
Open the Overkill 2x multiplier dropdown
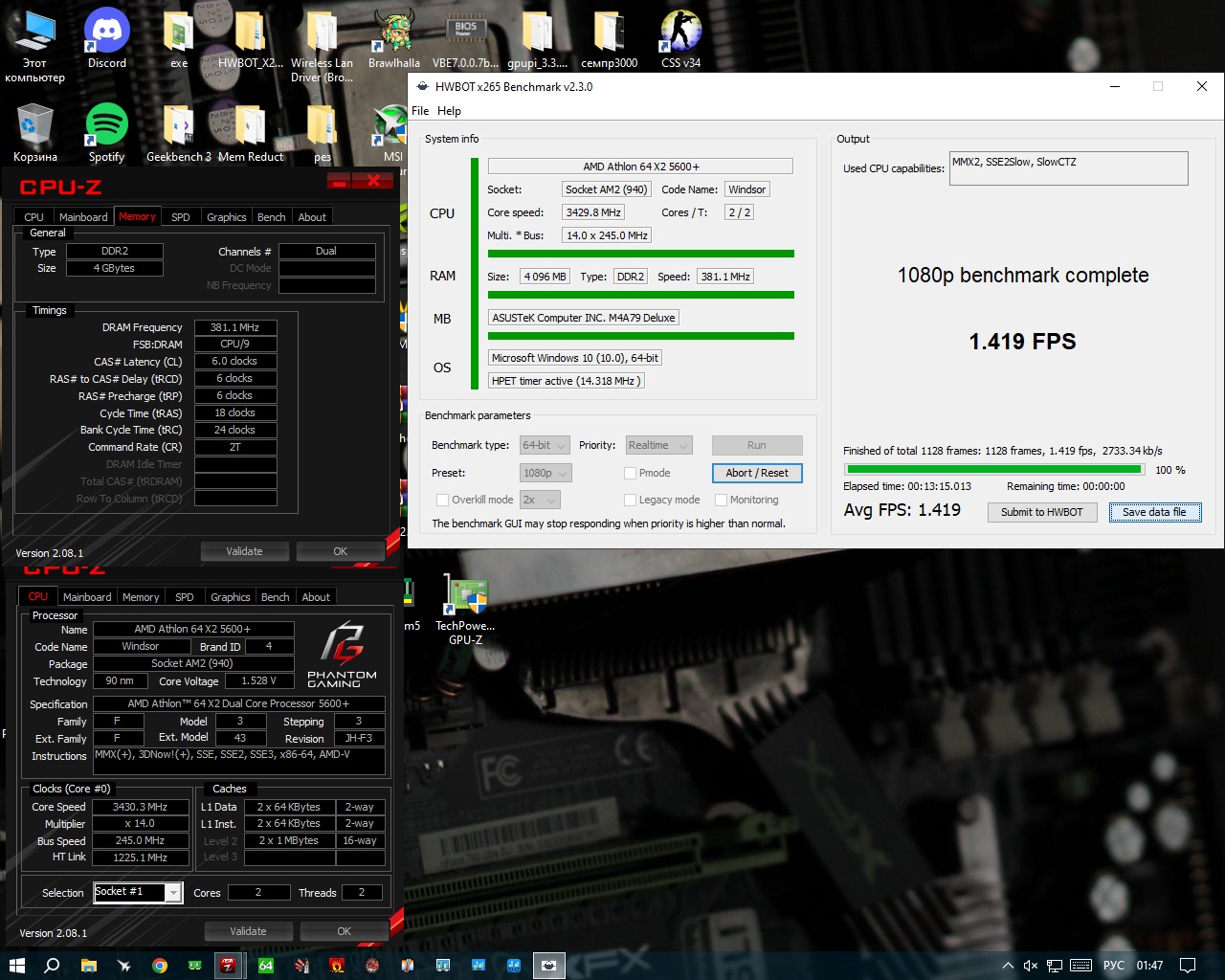[540, 500]
